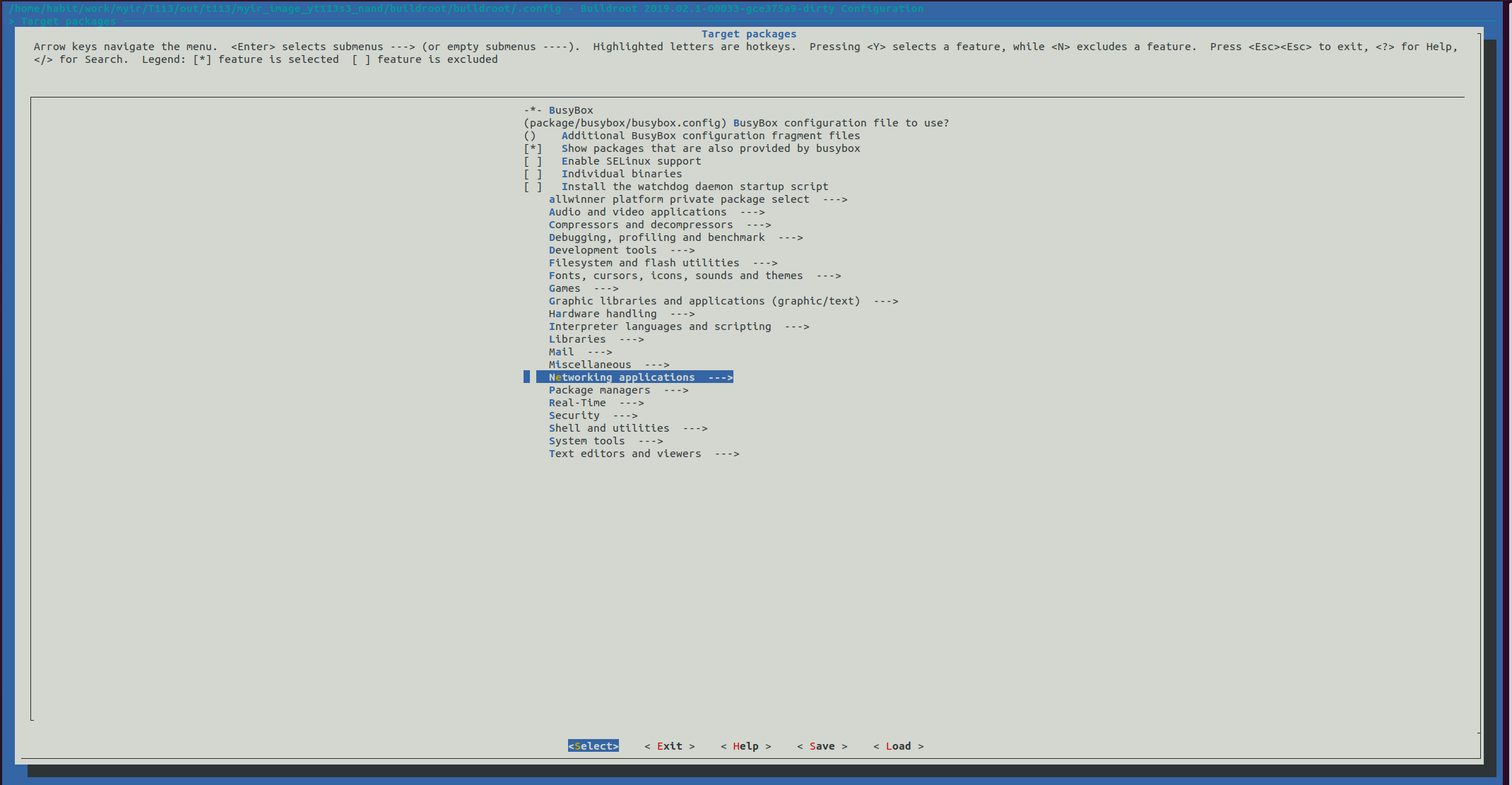Enable Individual binaries option
1512x785 pixels.
click(x=621, y=174)
